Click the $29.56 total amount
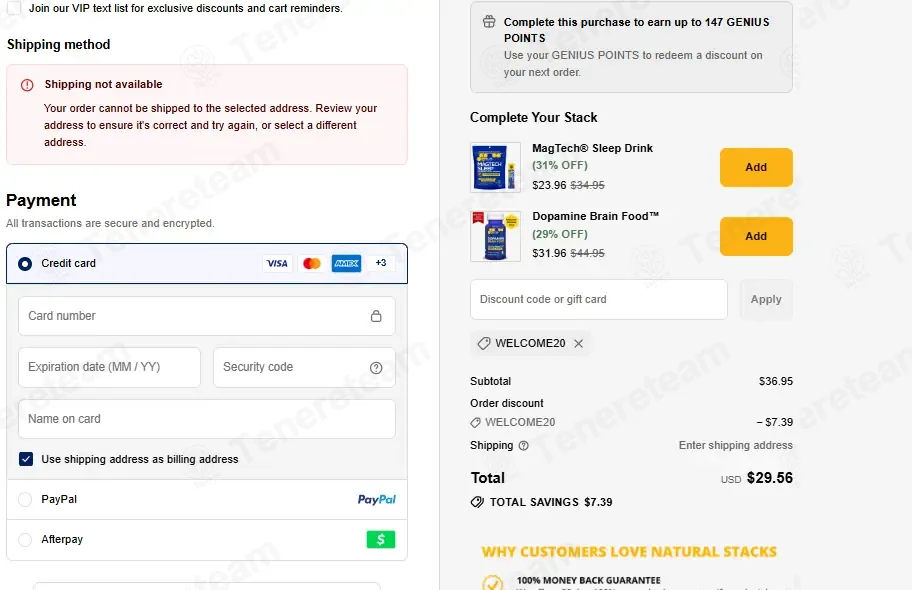The height and width of the screenshot is (590, 912). coord(770,478)
